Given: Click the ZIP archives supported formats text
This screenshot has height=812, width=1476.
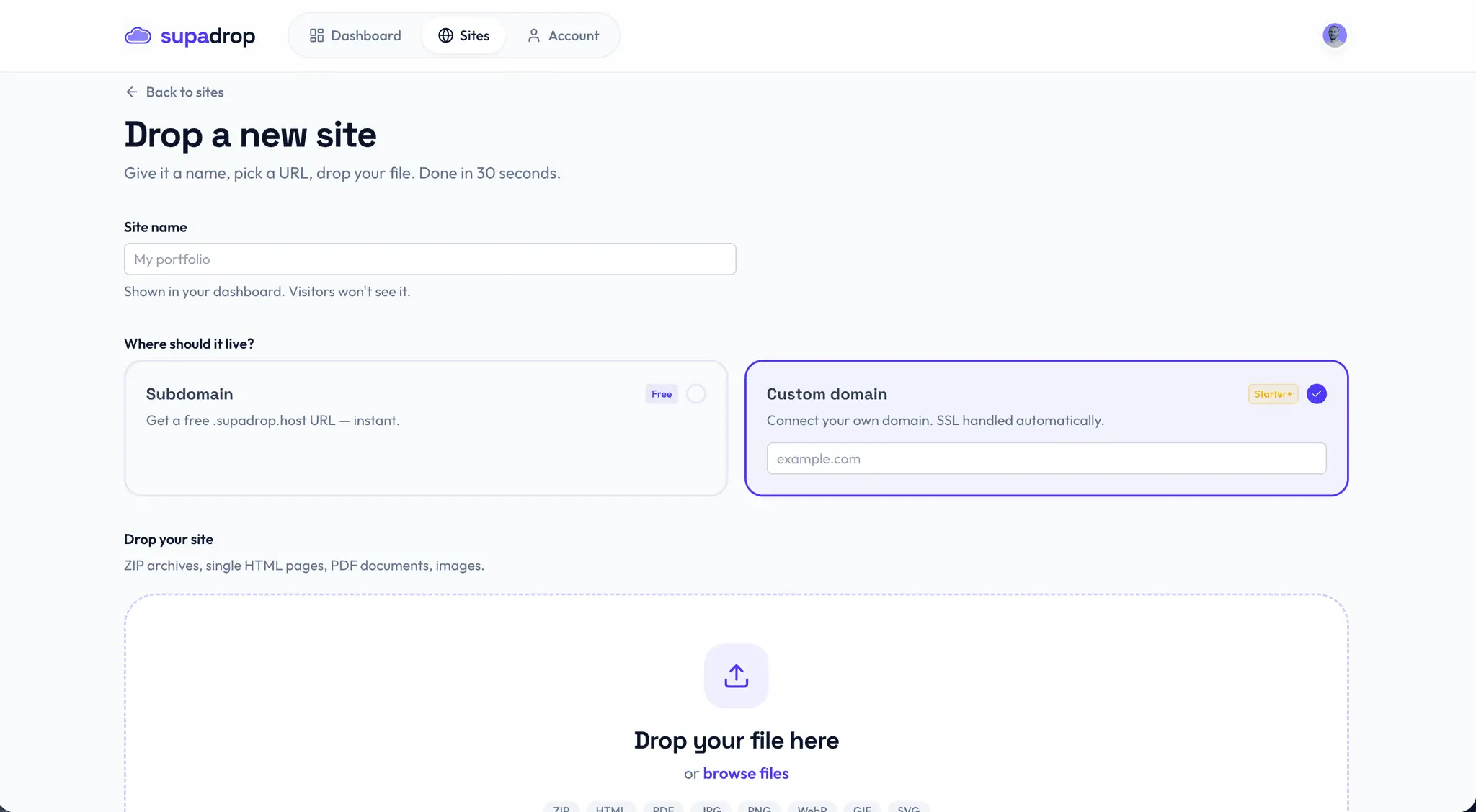Looking at the screenshot, I should (x=303, y=566).
